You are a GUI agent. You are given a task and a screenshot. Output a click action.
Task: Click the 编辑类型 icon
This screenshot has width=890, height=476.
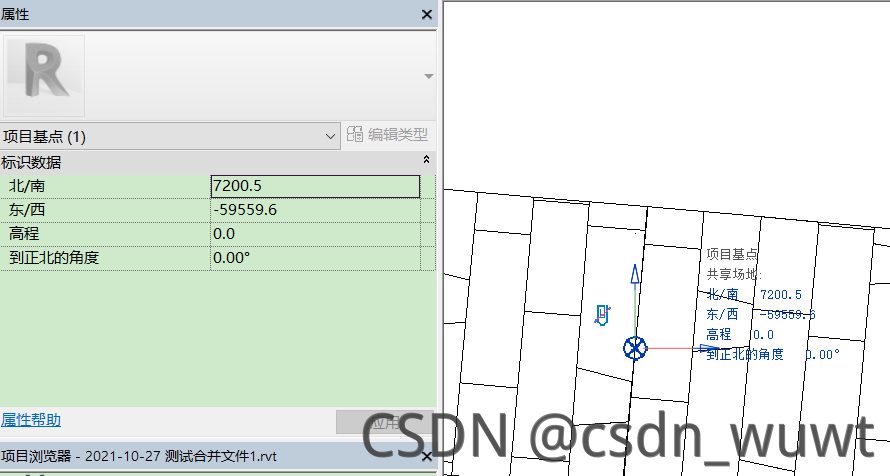pos(355,134)
